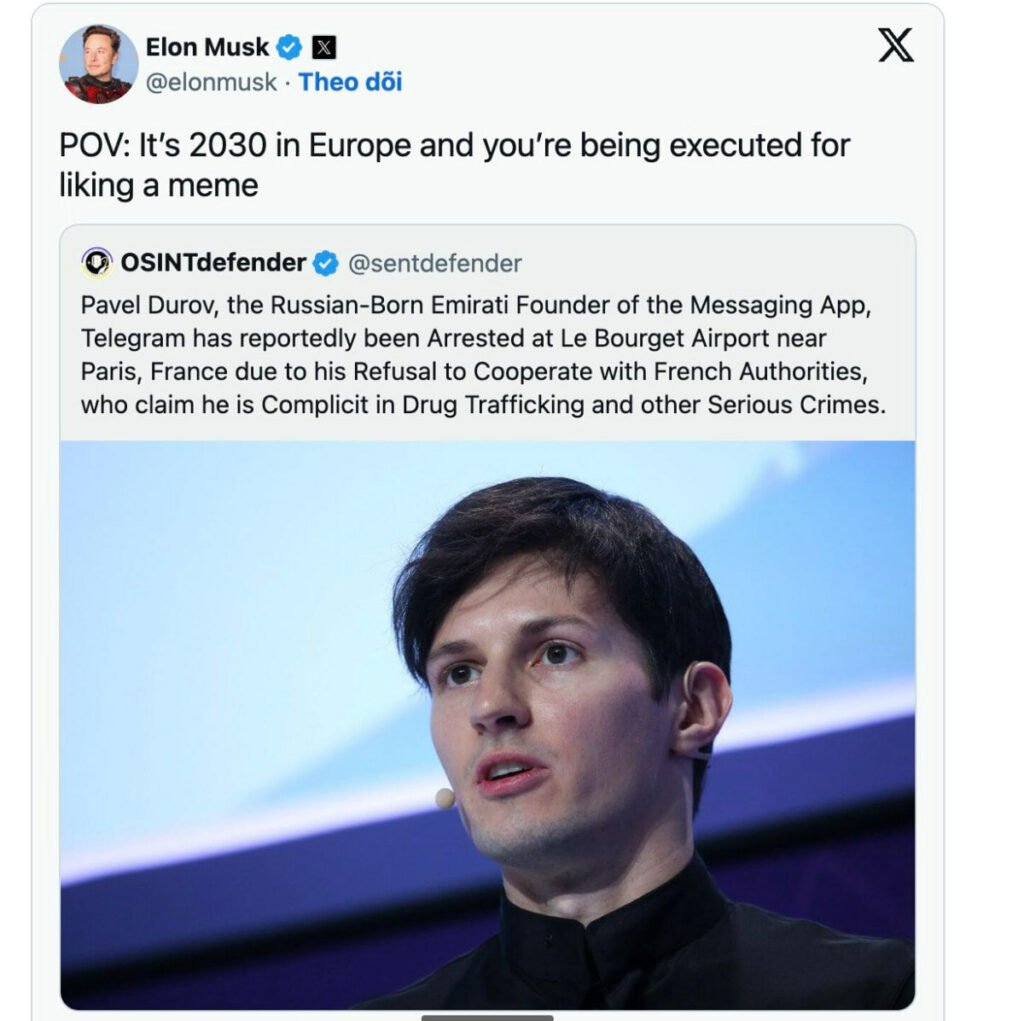Go to the @sentdefender handle
Viewport: 1024px width, 1021px height.
coord(434,264)
